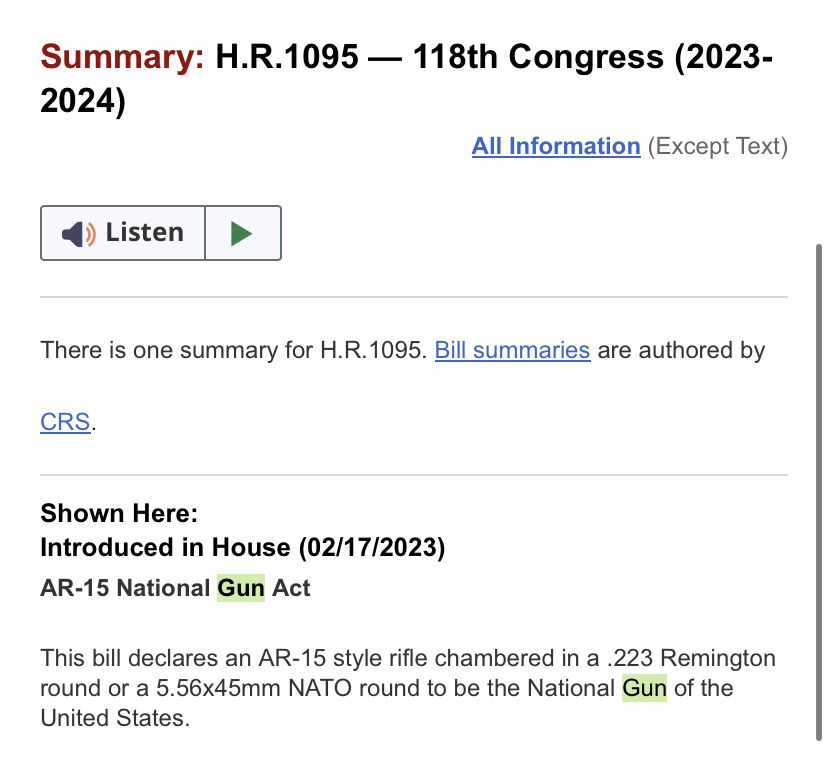Click the vertical scrollbar thumb
The image size is (828, 777).
[x=818, y=492]
